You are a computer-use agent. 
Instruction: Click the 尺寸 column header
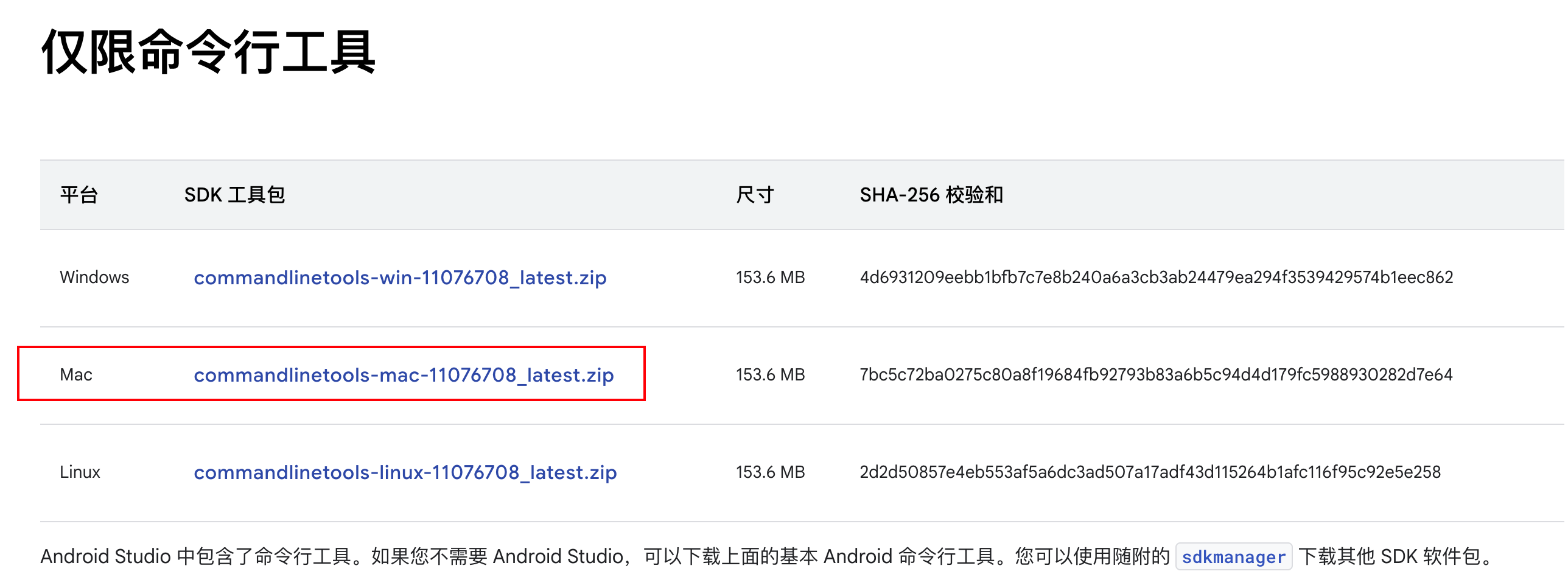pyautogui.click(x=755, y=195)
